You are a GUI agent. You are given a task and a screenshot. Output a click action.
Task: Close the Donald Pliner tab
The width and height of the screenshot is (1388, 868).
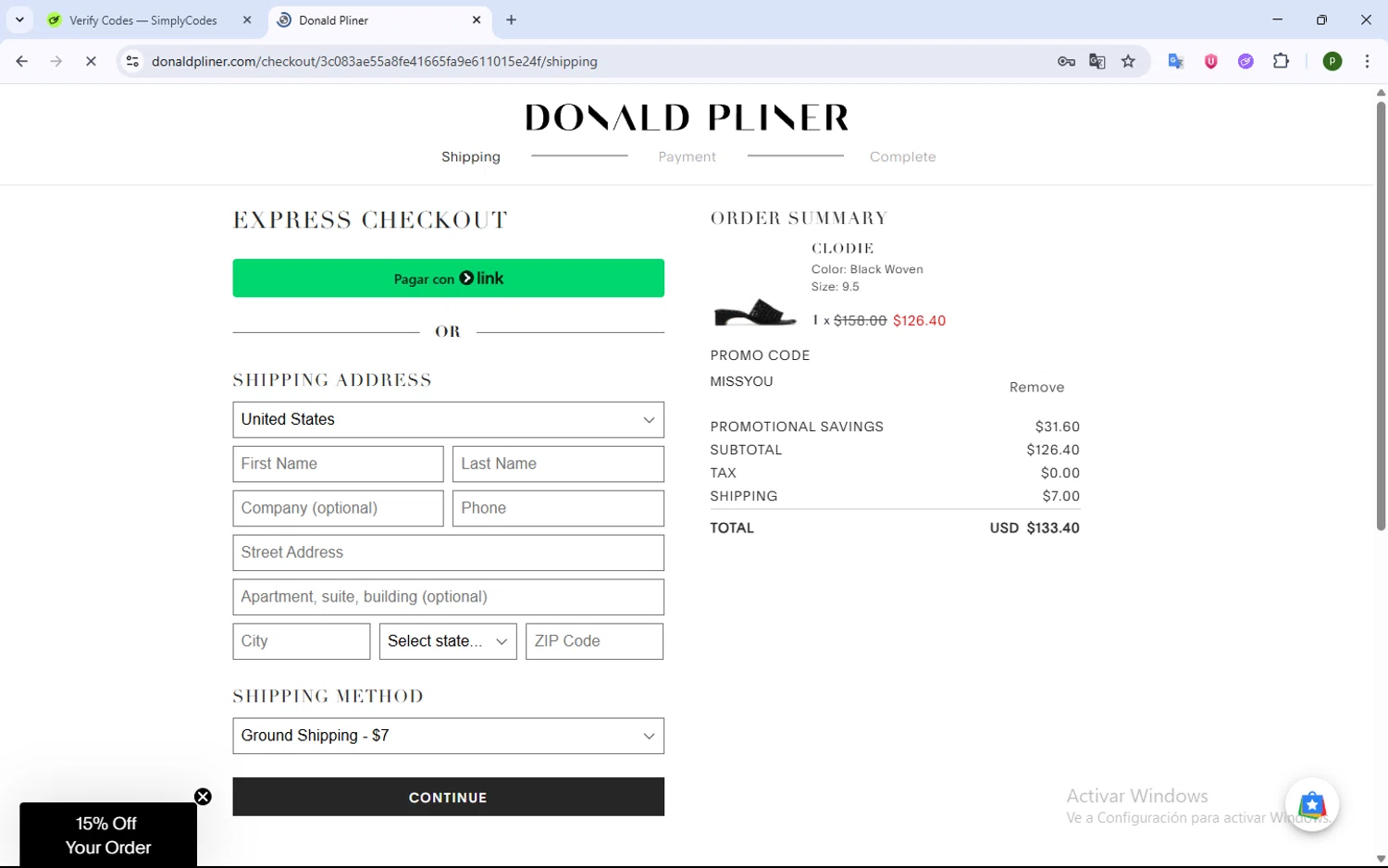[x=477, y=19]
